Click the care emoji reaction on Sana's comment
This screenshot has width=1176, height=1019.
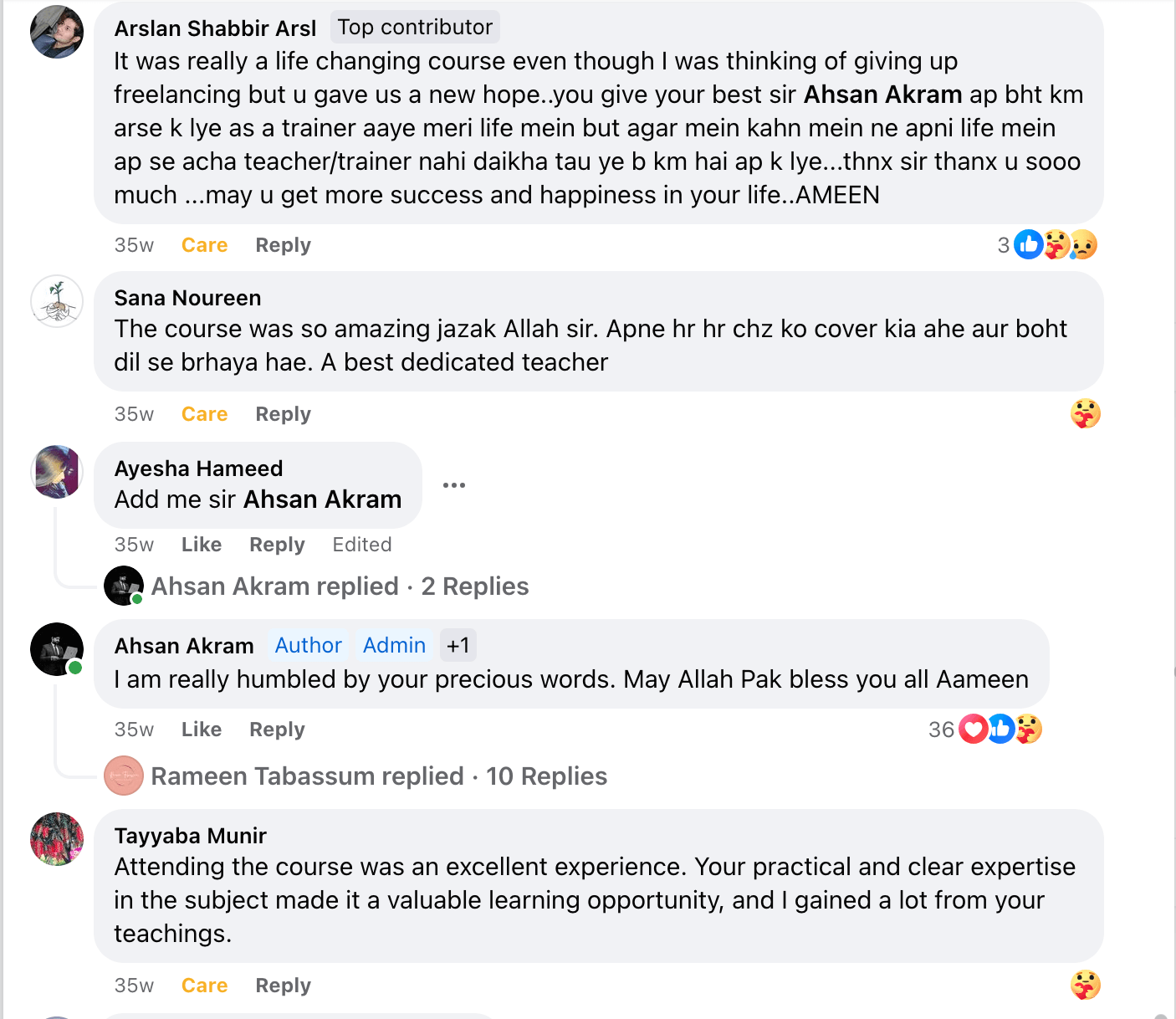tap(1087, 412)
